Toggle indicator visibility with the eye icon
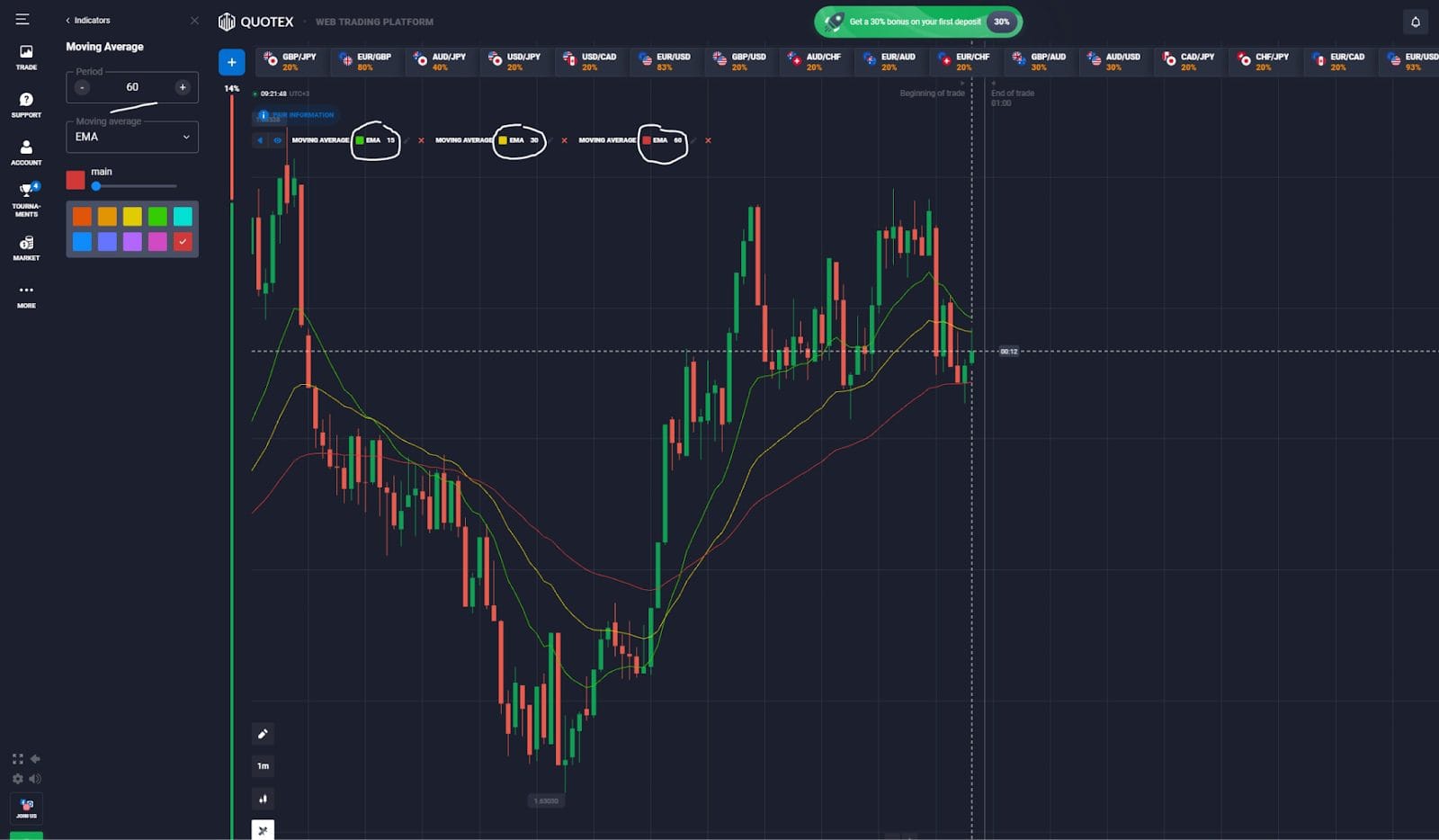 [x=278, y=140]
